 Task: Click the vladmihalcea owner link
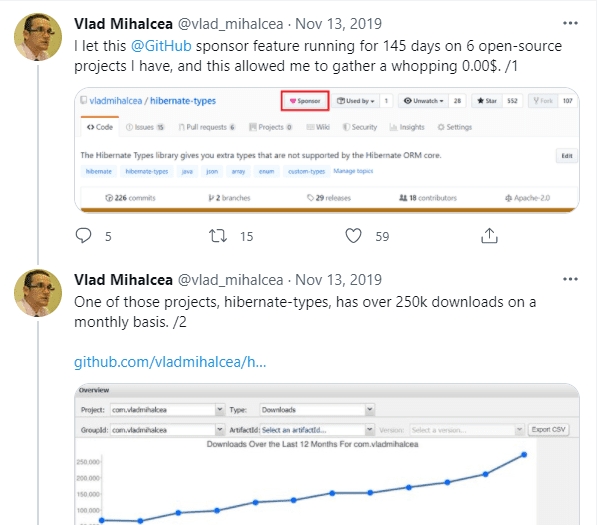[x=116, y=101]
